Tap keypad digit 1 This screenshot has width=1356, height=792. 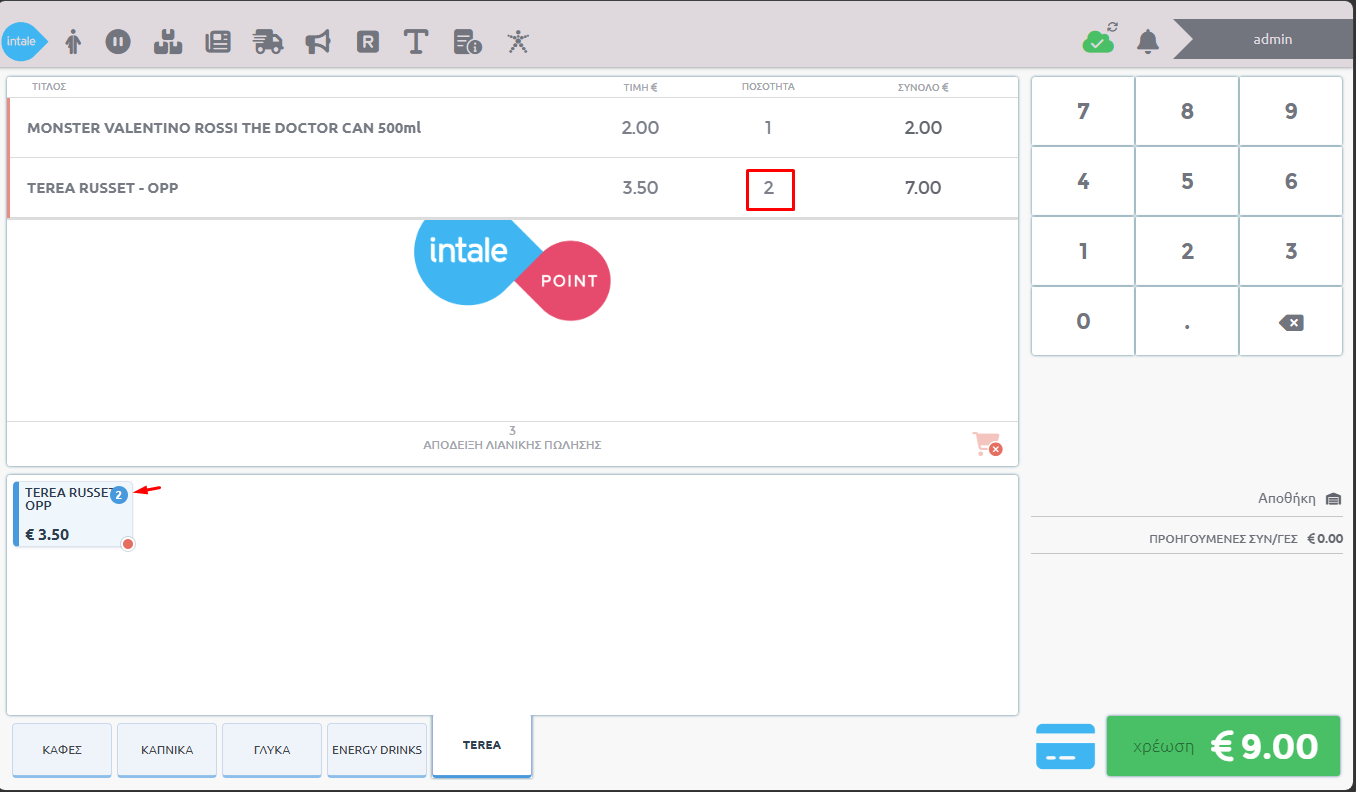[x=1083, y=252]
